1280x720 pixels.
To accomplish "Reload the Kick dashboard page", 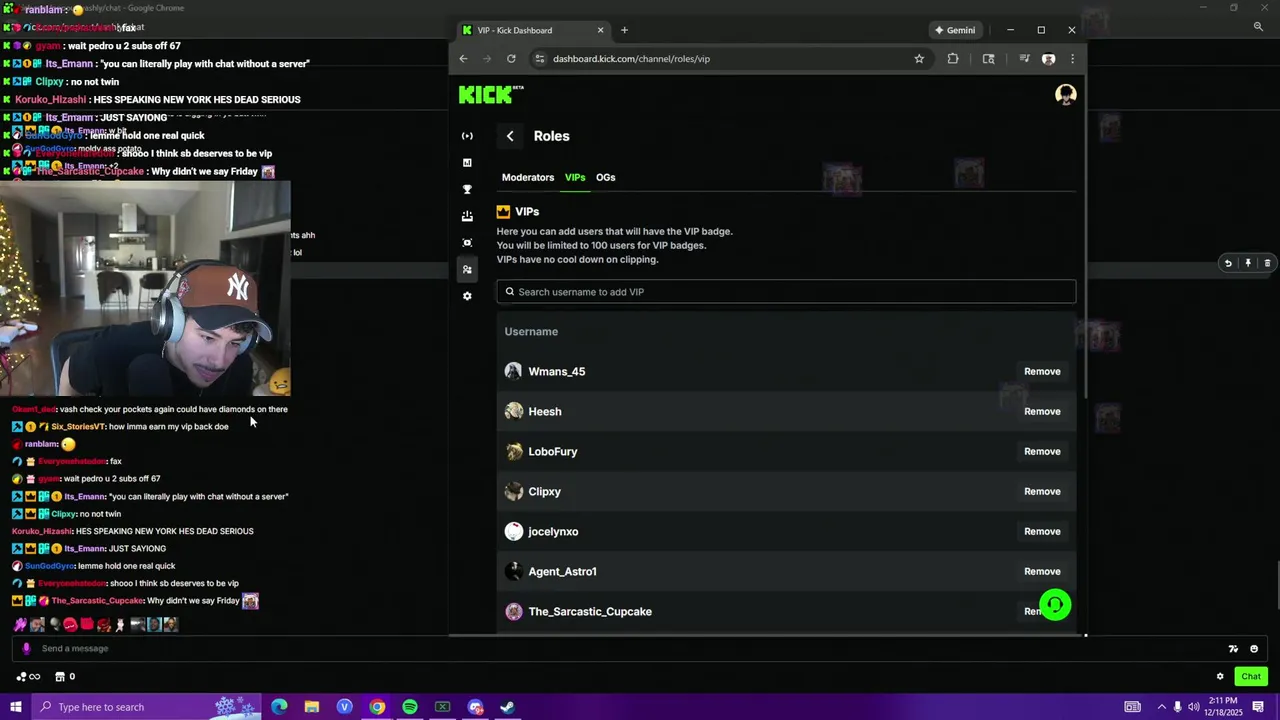I will pos(511,59).
